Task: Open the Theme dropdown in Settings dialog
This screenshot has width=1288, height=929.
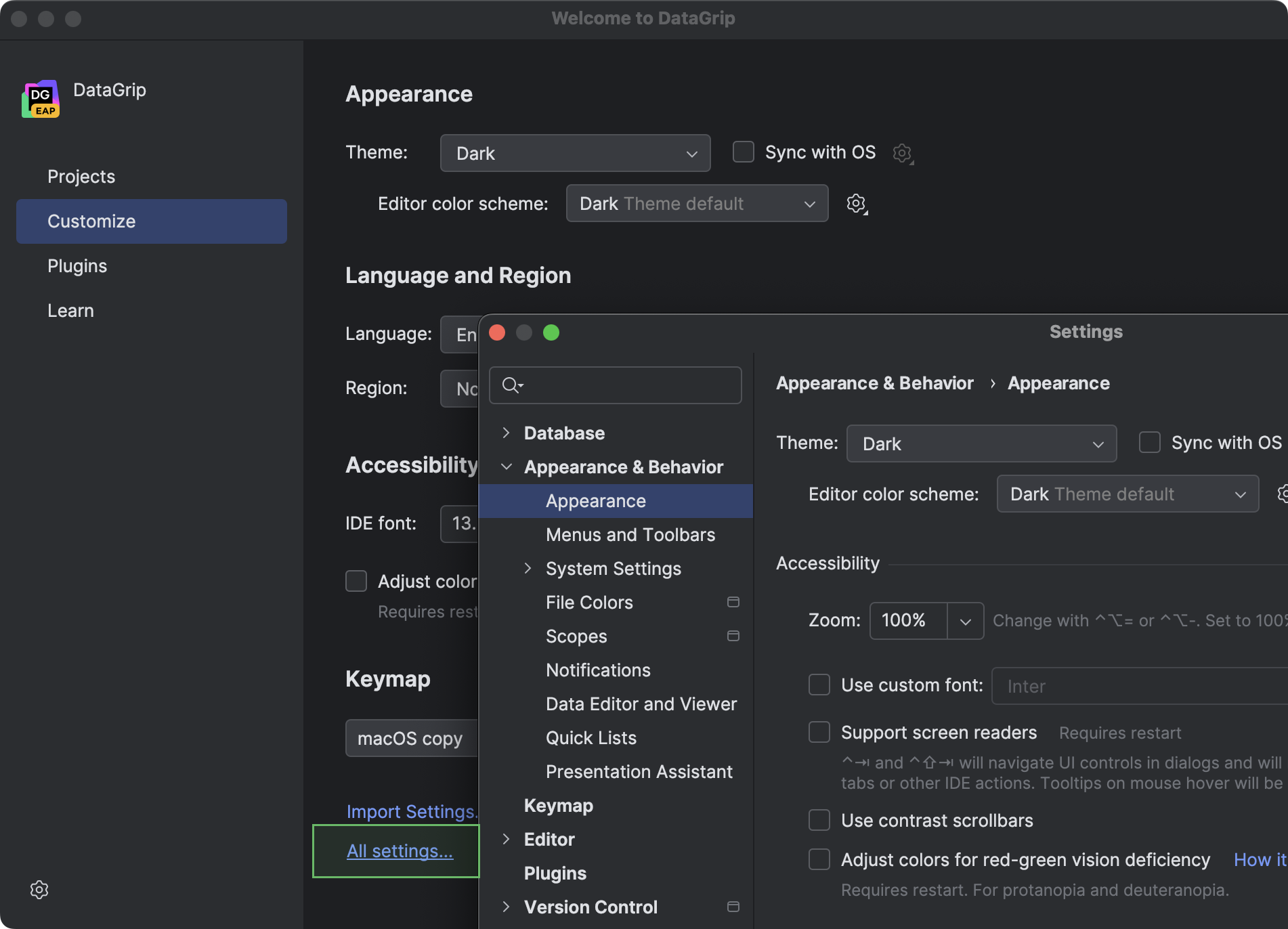Action: (981, 444)
